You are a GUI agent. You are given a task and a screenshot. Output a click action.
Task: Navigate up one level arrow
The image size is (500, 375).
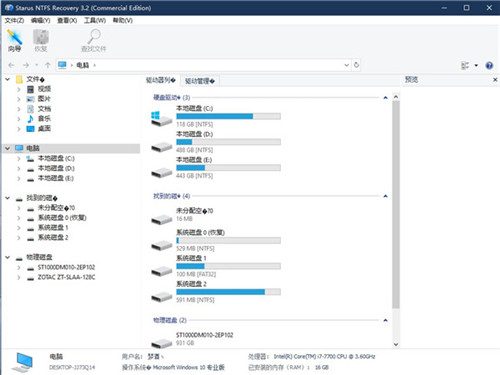pyautogui.click(x=48, y=65)
